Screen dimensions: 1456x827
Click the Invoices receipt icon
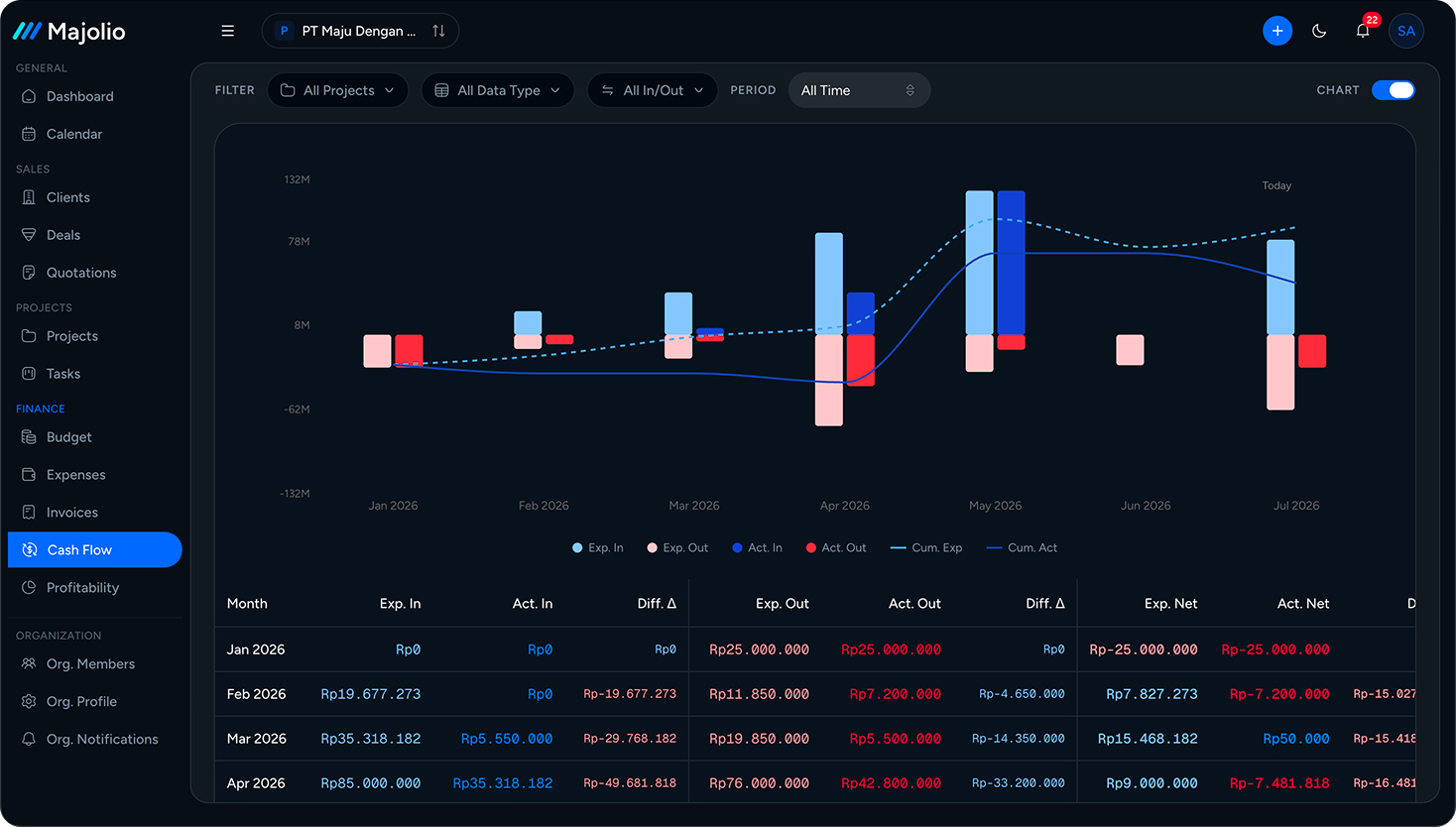(x=29, y=513)
